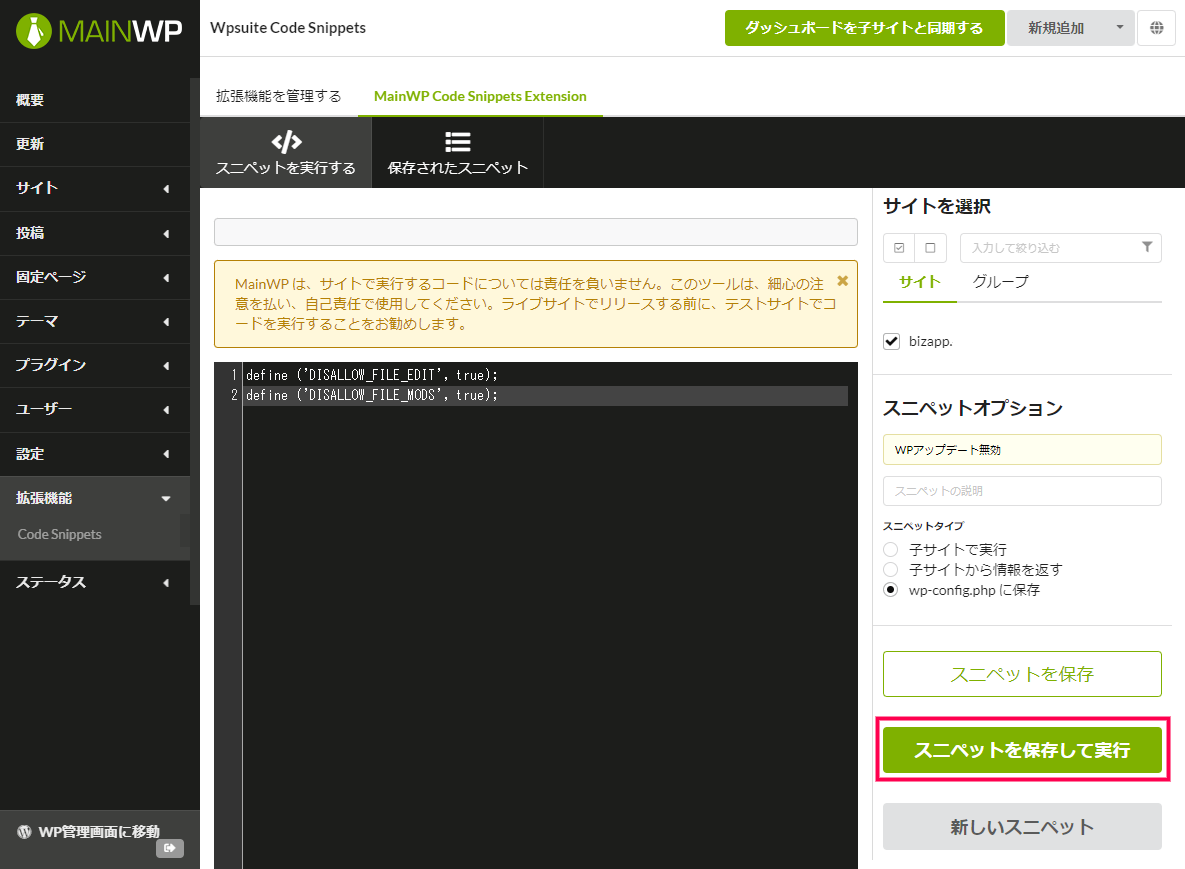The width and height of the screenshot is (1185, 869).
Task: Expand the 設定 sidebar menu arrow
Action: pyautogui.click(x=166, y=454)
